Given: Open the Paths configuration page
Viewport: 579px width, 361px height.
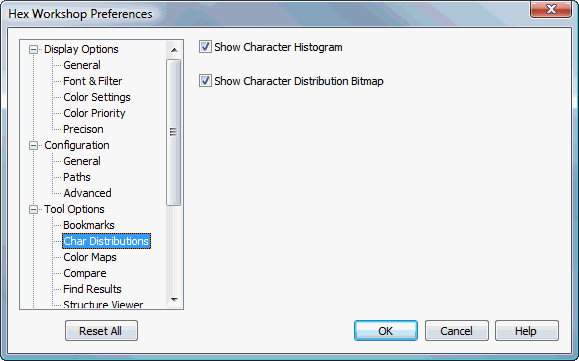Looking at the screenshot, I should pyautogui.click(x=77, y=177).
